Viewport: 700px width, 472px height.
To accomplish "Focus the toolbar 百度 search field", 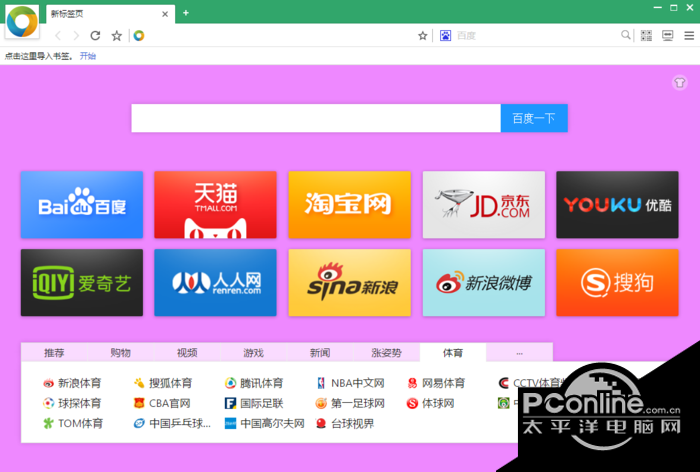I will pos(536,36).
